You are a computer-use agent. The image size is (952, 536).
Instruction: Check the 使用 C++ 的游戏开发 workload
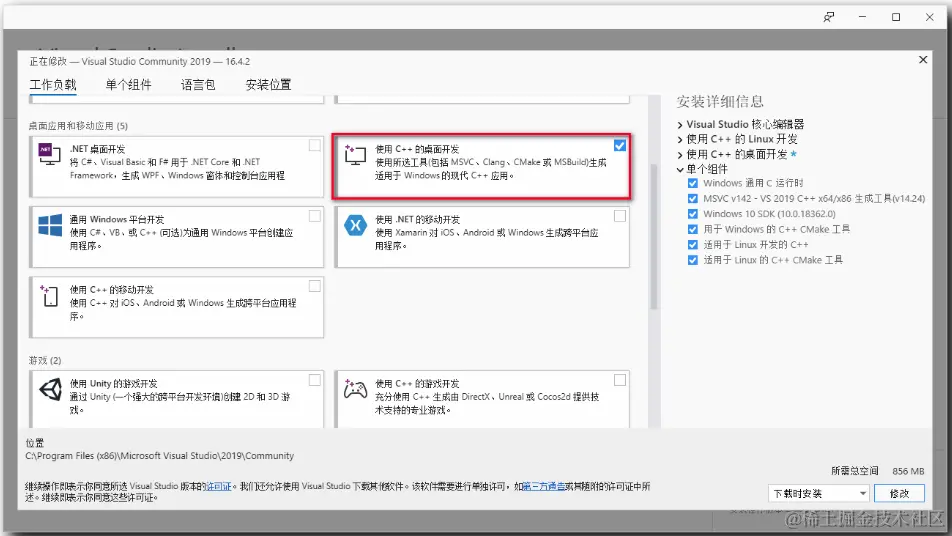[x=619, y=380]
